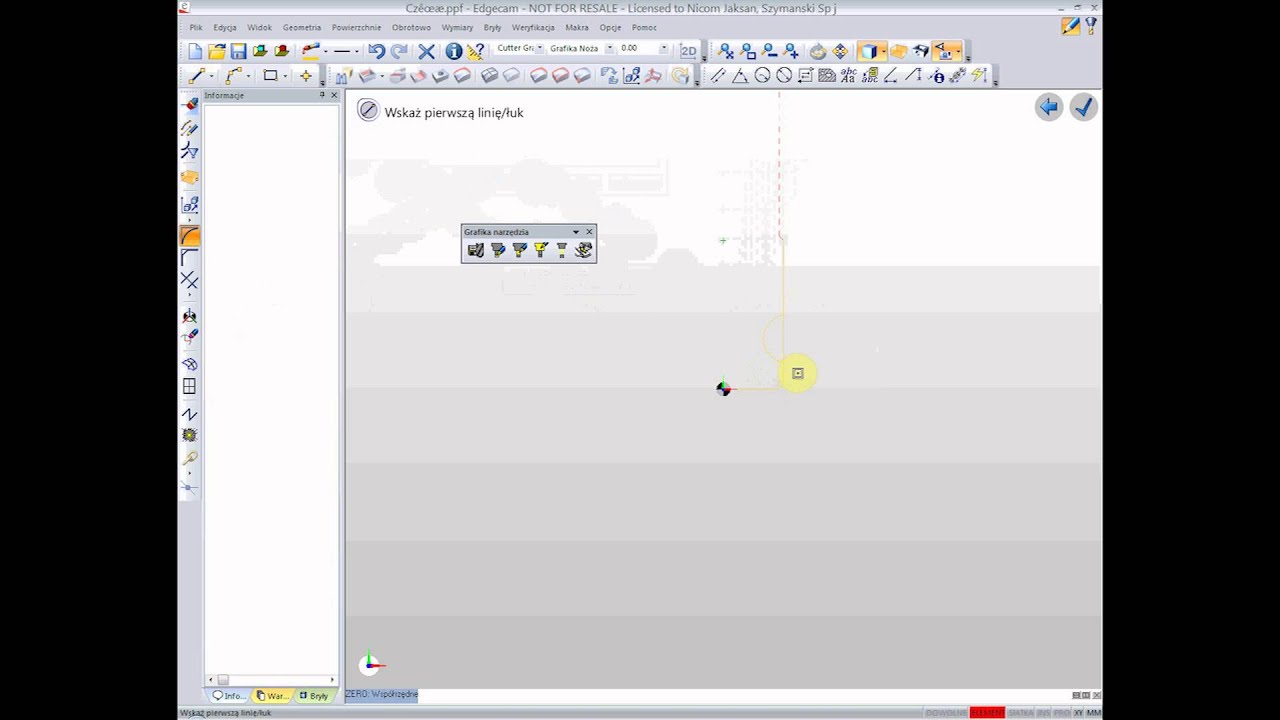Screen dimensions: 1280x720
Task: Close the Informacje panel
Action: [334, 95]
